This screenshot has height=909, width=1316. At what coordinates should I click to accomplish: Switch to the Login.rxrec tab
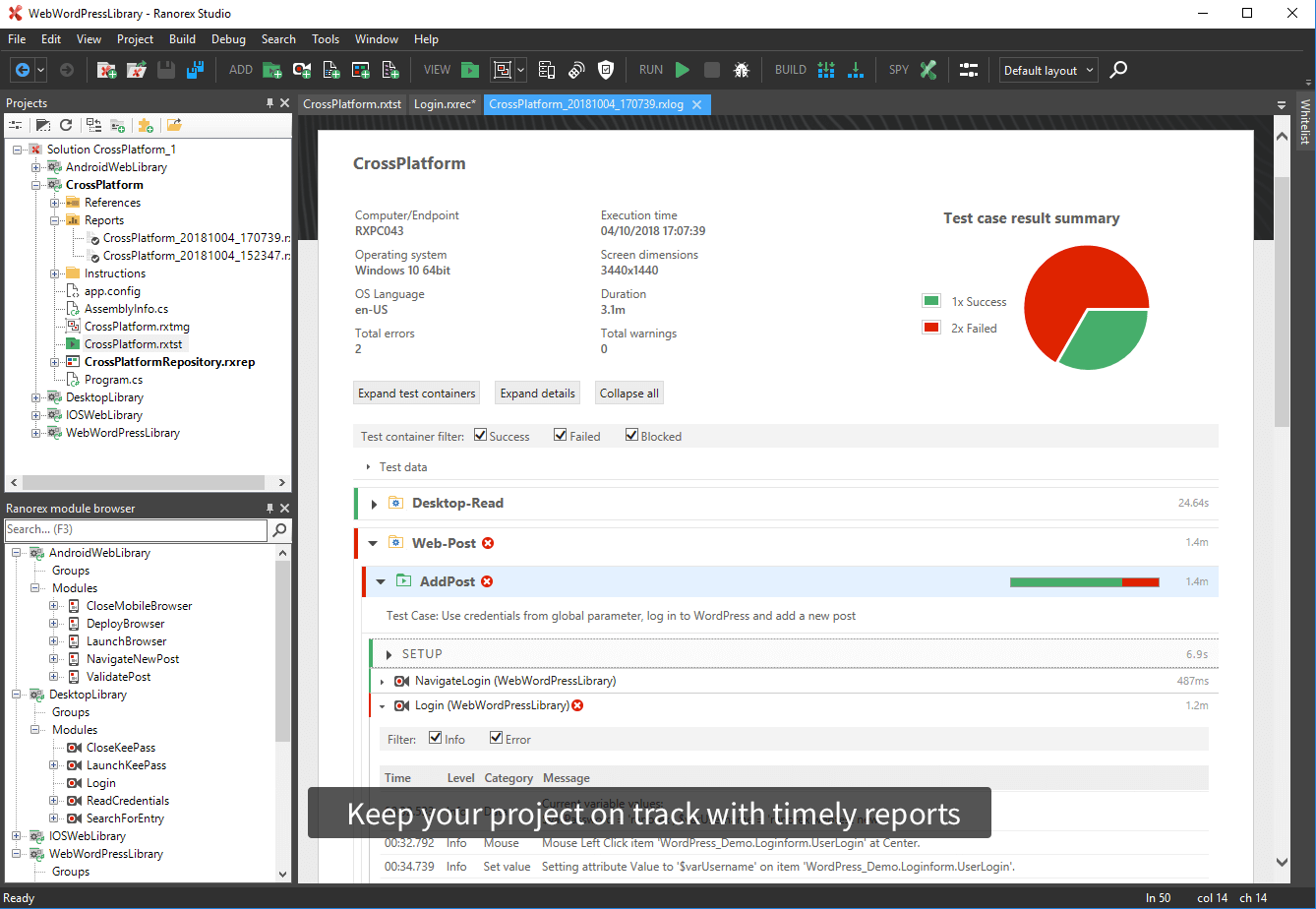point(445,103)
